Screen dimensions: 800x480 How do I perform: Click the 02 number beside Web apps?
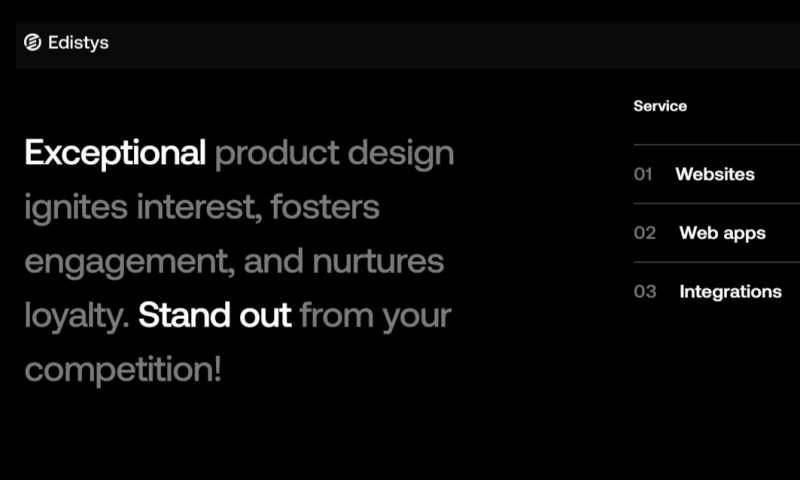(645, 233)
